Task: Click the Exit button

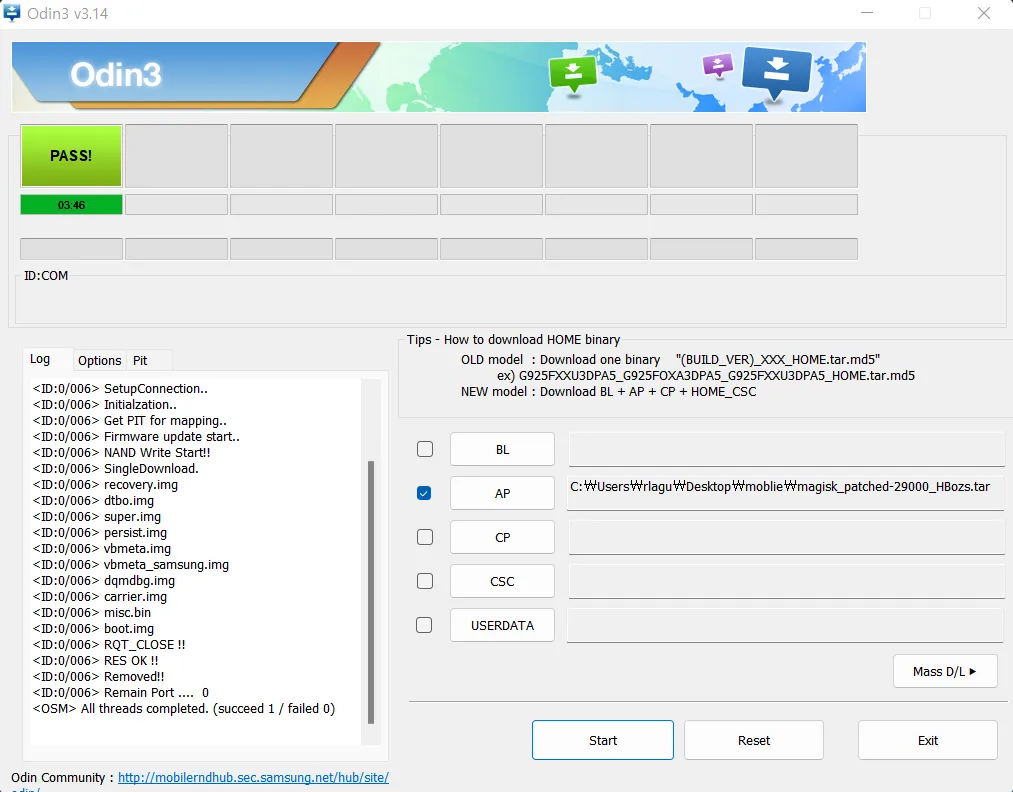Action: pos(928,740)
